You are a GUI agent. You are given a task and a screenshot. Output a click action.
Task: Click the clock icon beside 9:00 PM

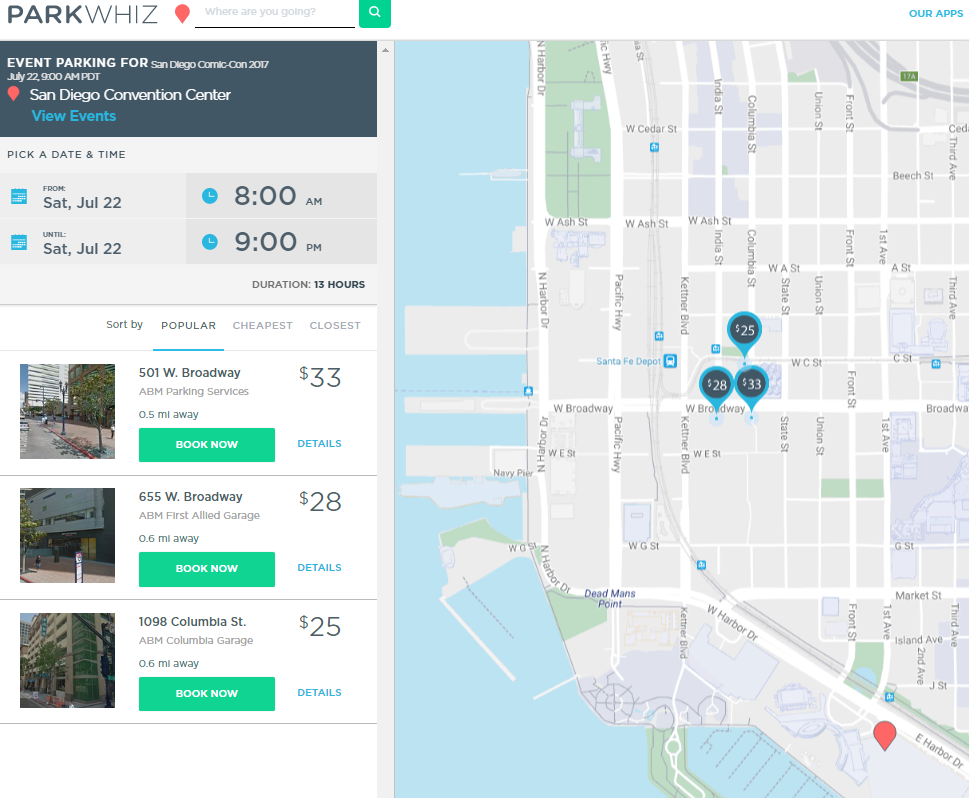click(210, 242)
